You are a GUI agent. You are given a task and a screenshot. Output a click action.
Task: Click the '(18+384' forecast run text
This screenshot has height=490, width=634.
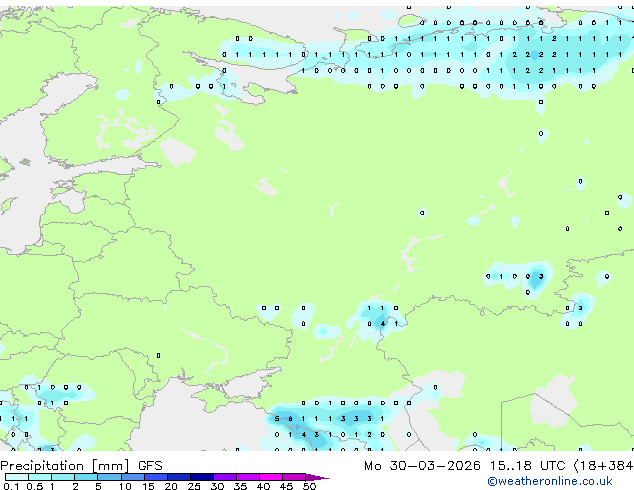603,466
